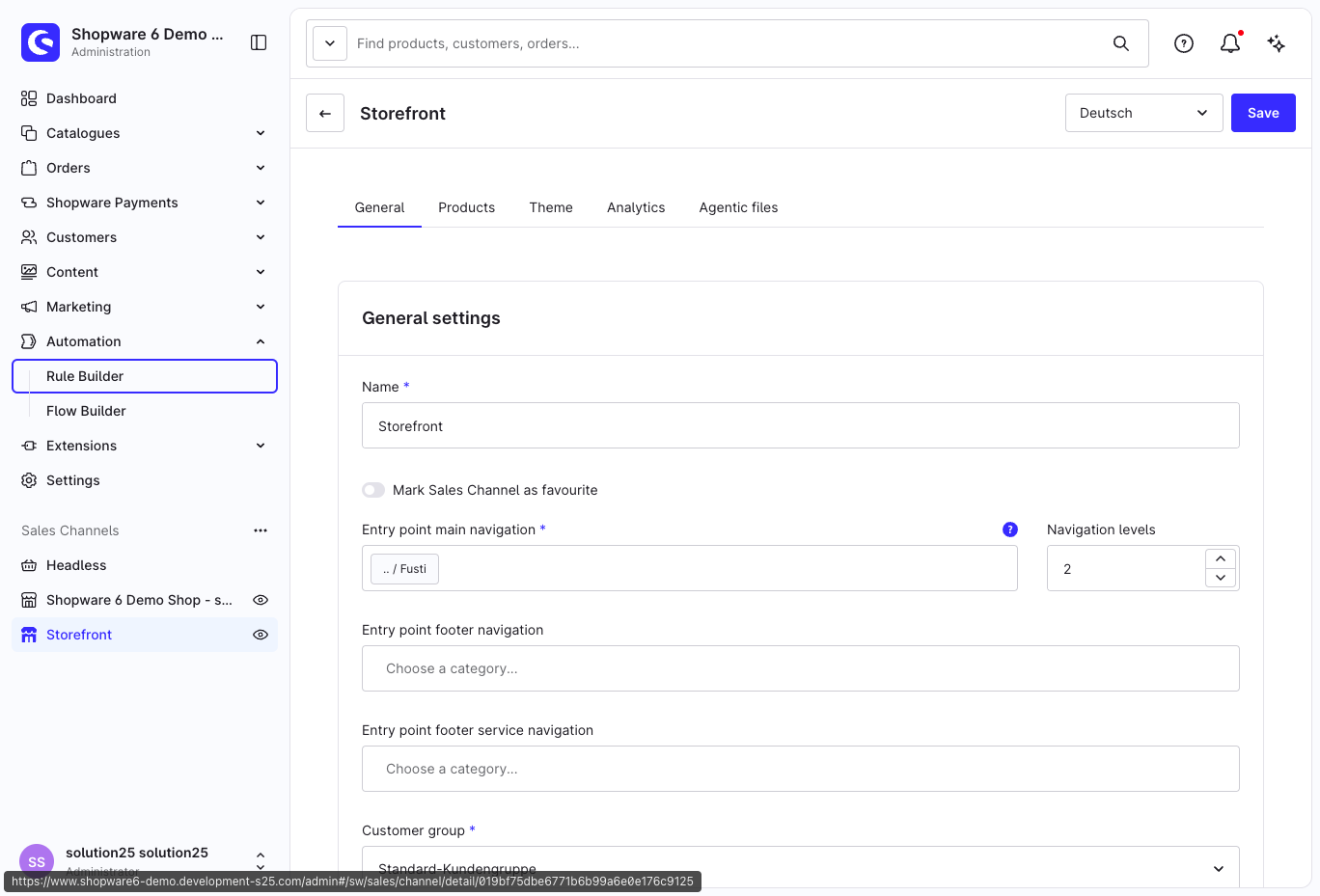
Task: Expand the Catalogues menu chevron
Action: pyautogui.click(x=261, y=133)
